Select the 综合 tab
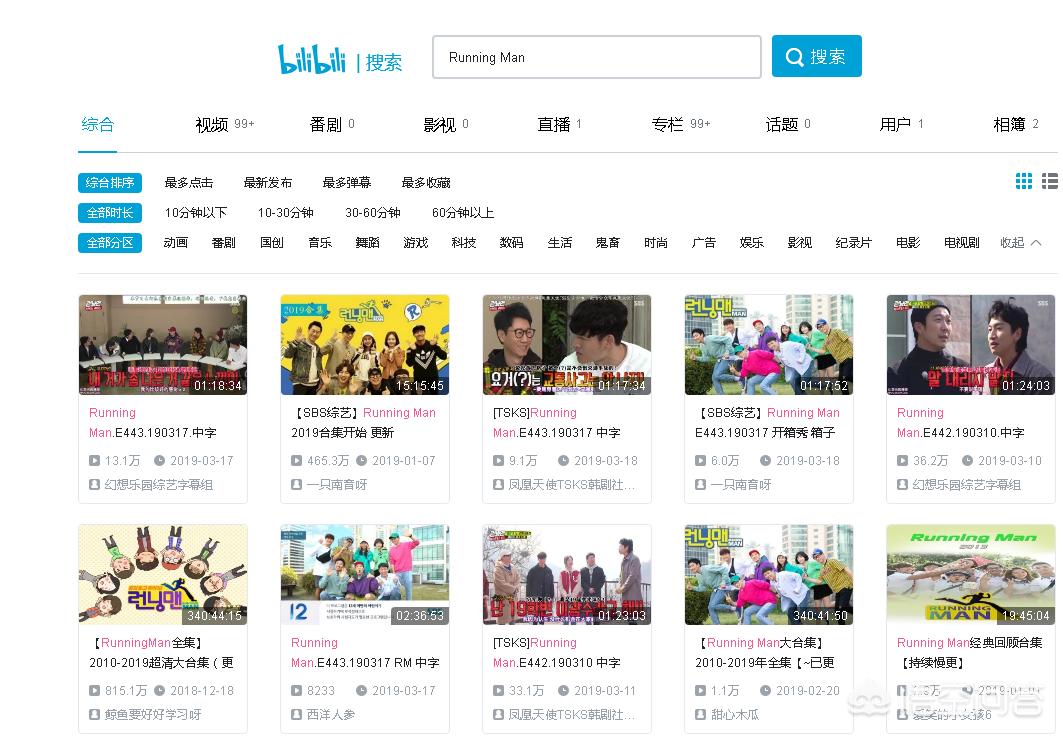The width and height of the screenshot is (1063, 736). point(98,125)
